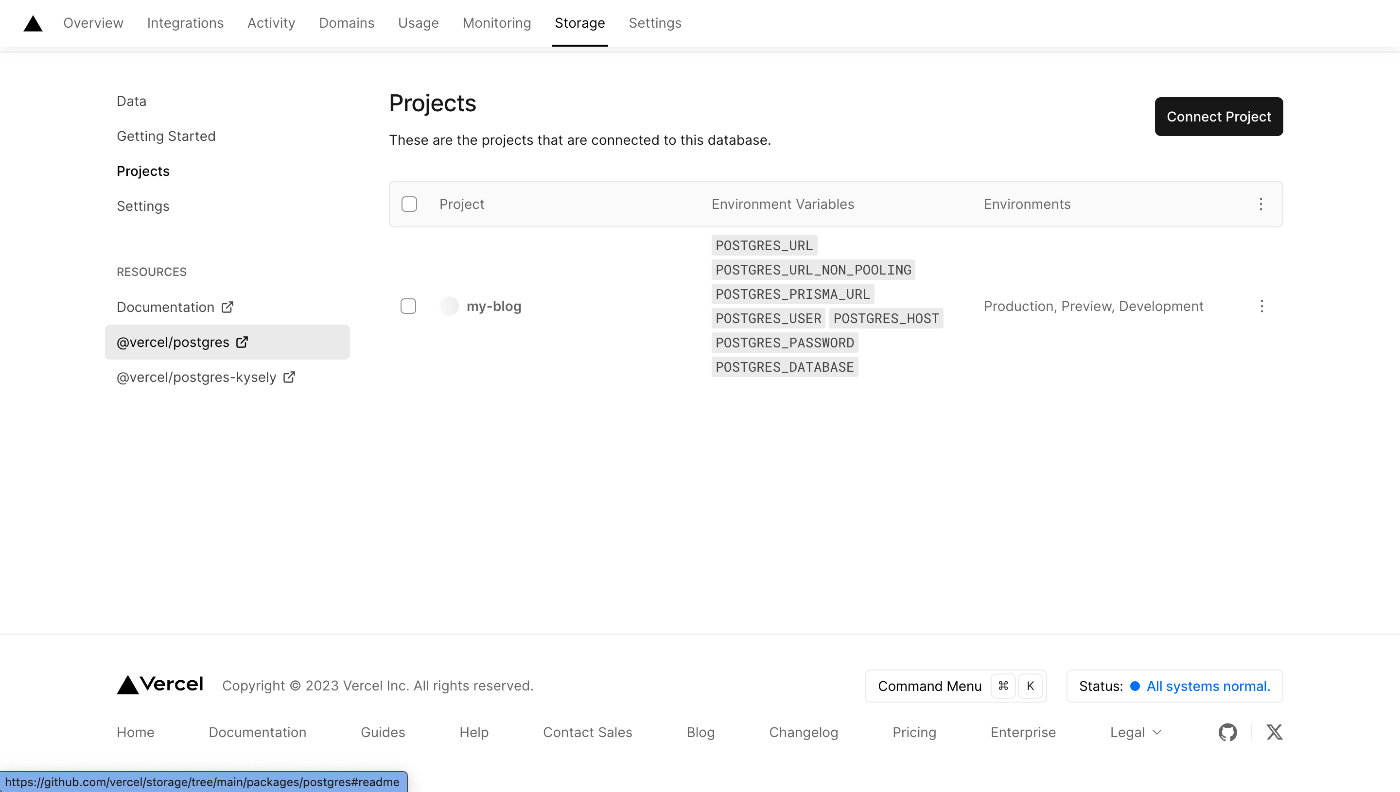Click the my-blog project avatar icon
Screen dimensions: 1400x792
pos(449,306)
